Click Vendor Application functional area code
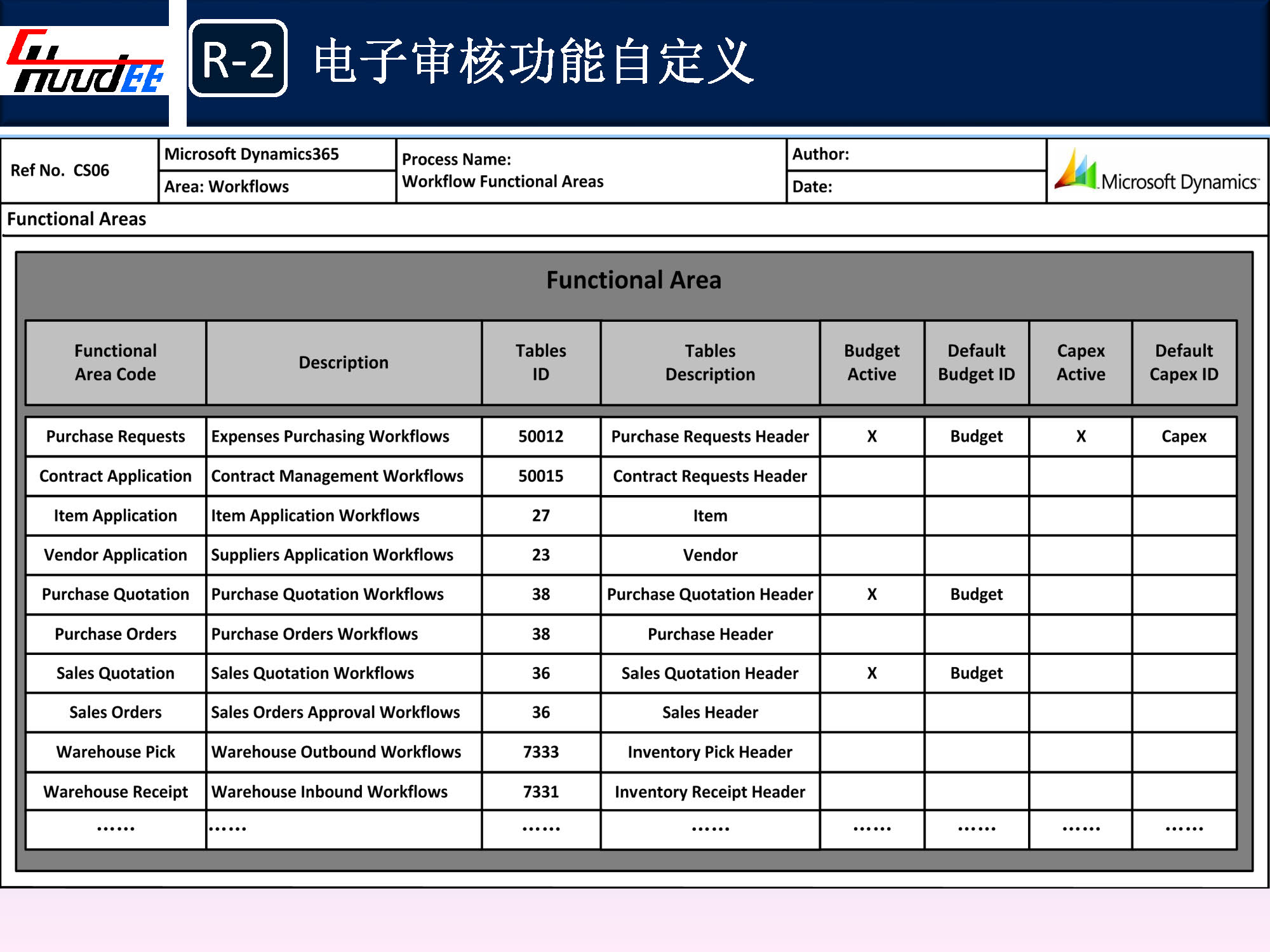 coord(116,555)
